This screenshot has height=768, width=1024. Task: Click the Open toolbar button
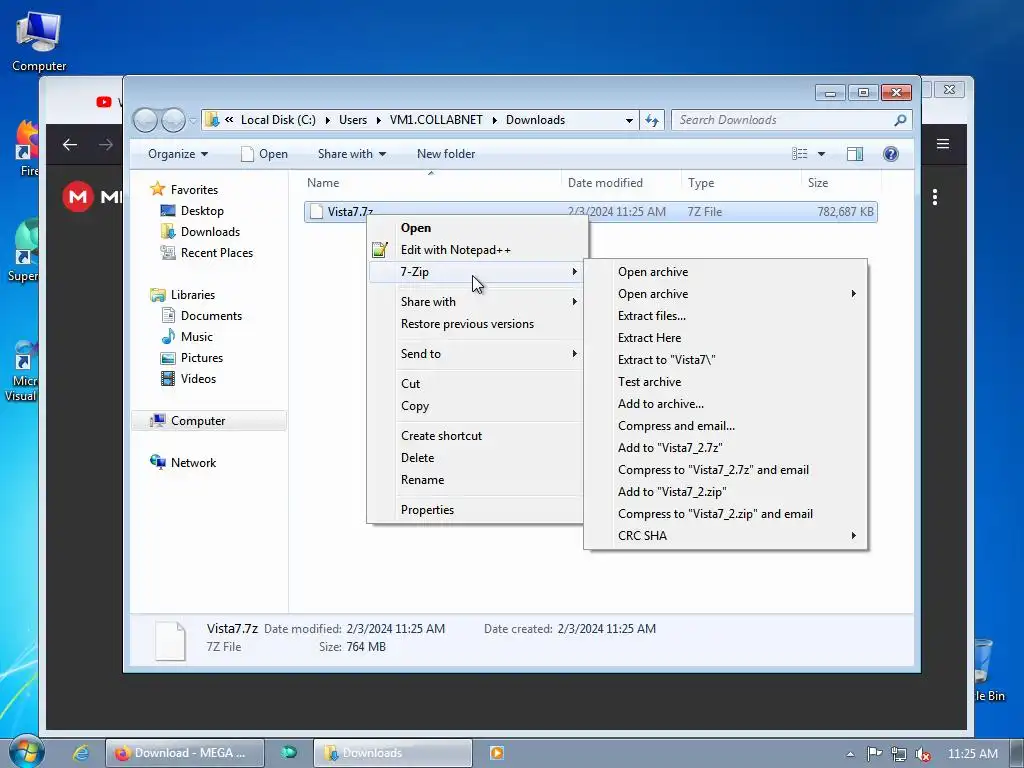264,154
